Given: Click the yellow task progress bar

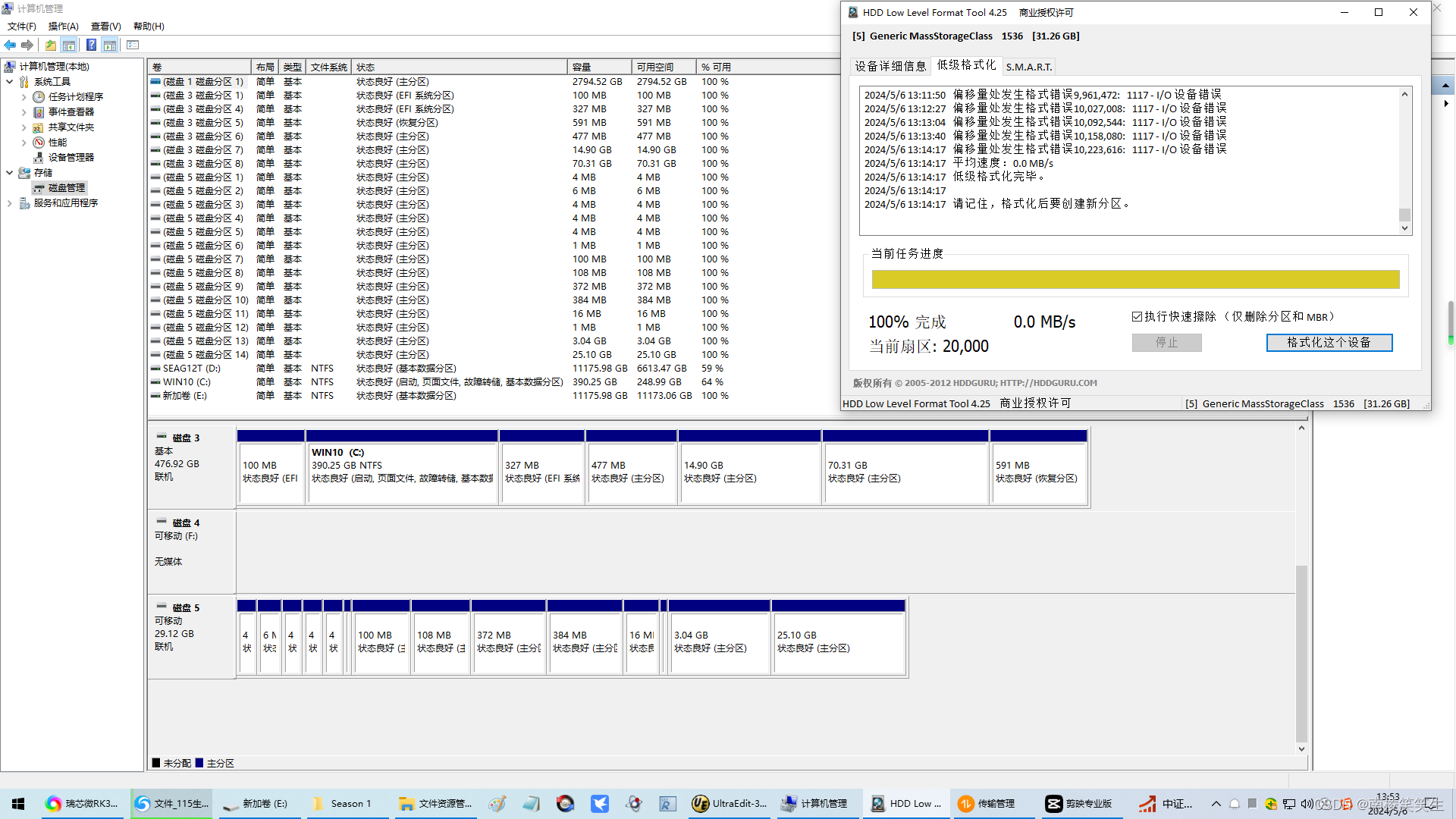Looking at the screenshot, I should click(1134, 279).
